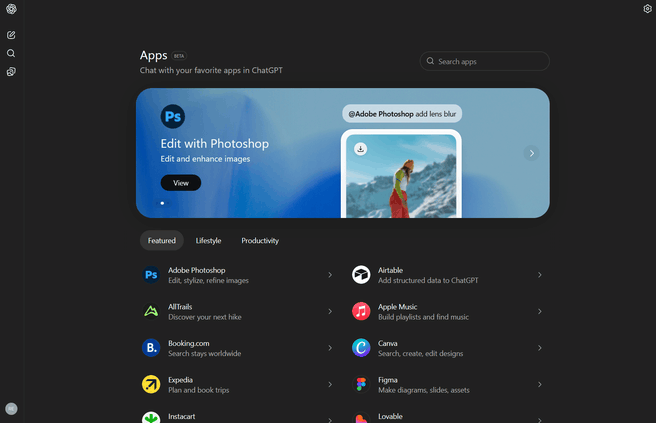Click the BETA badge next to Apps
Screen dimensions: 656x423
pos(179,56)
